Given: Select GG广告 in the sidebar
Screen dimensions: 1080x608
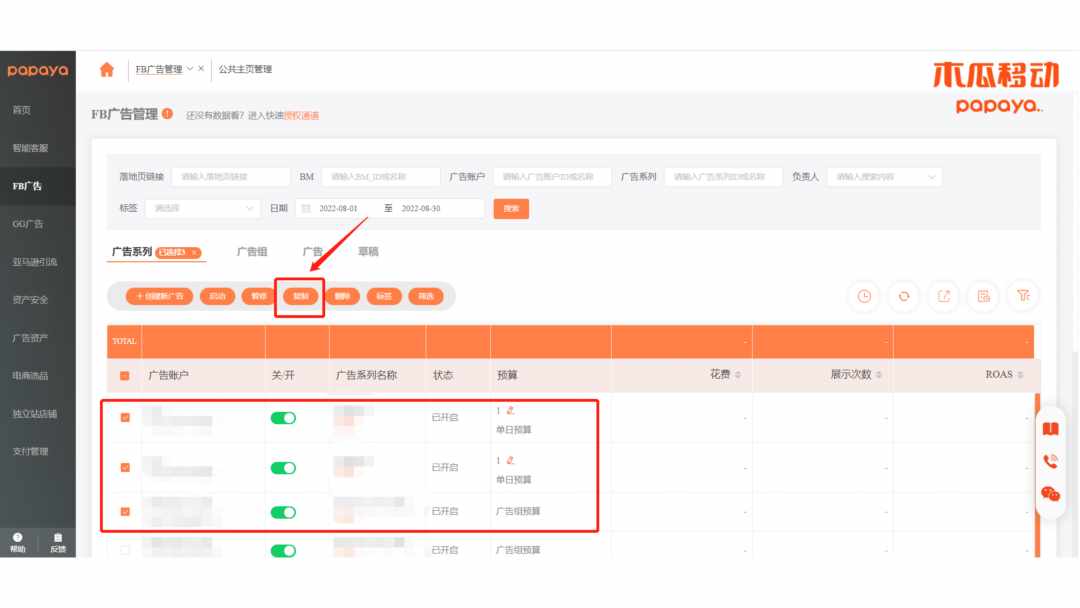Looking at the screenshot, I should tap(28, 224).
